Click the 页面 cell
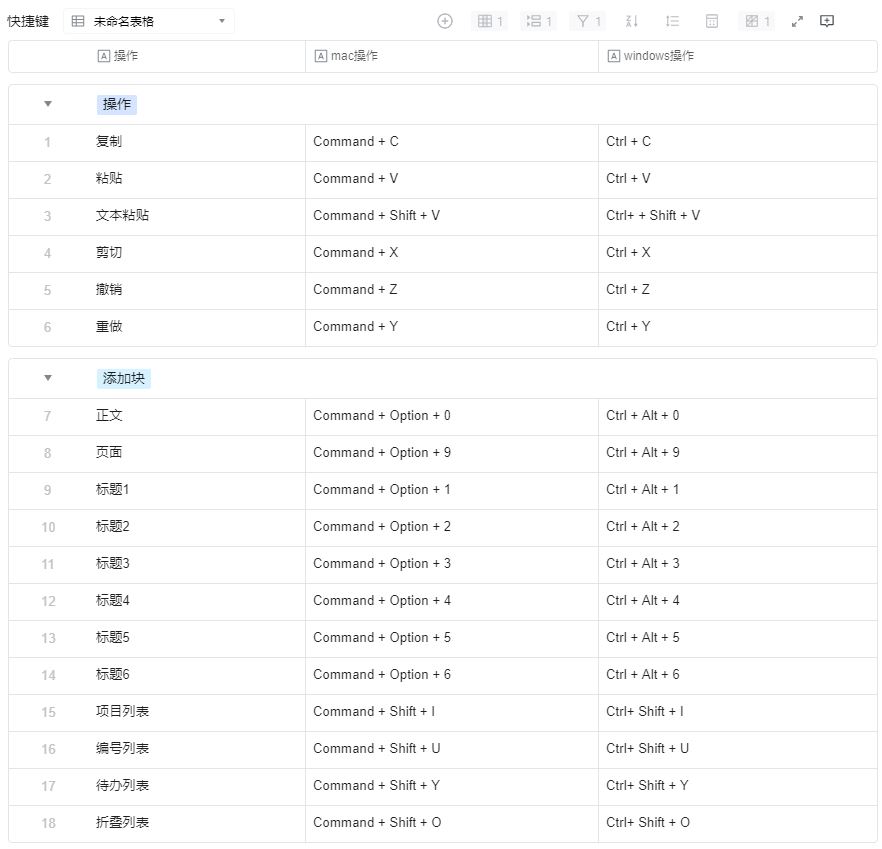 pos(196,453)
